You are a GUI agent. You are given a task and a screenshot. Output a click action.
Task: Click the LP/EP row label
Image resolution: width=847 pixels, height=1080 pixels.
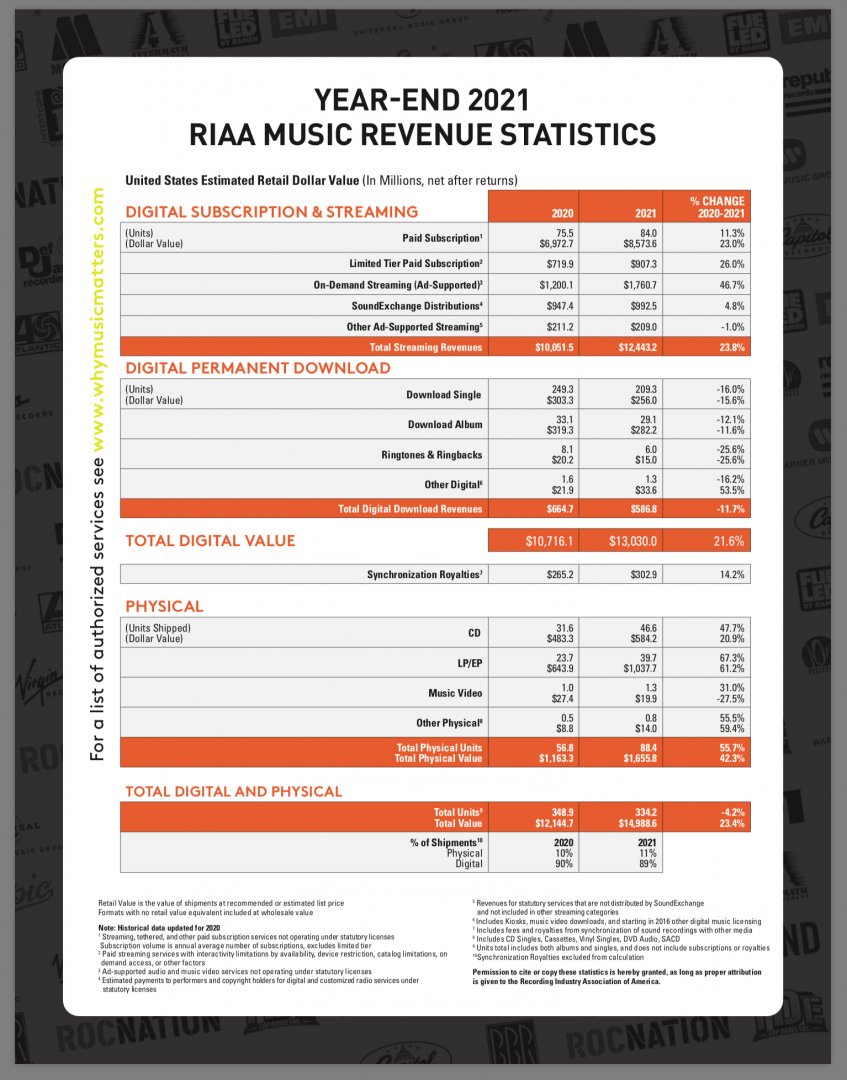click(x=470, y=663)
